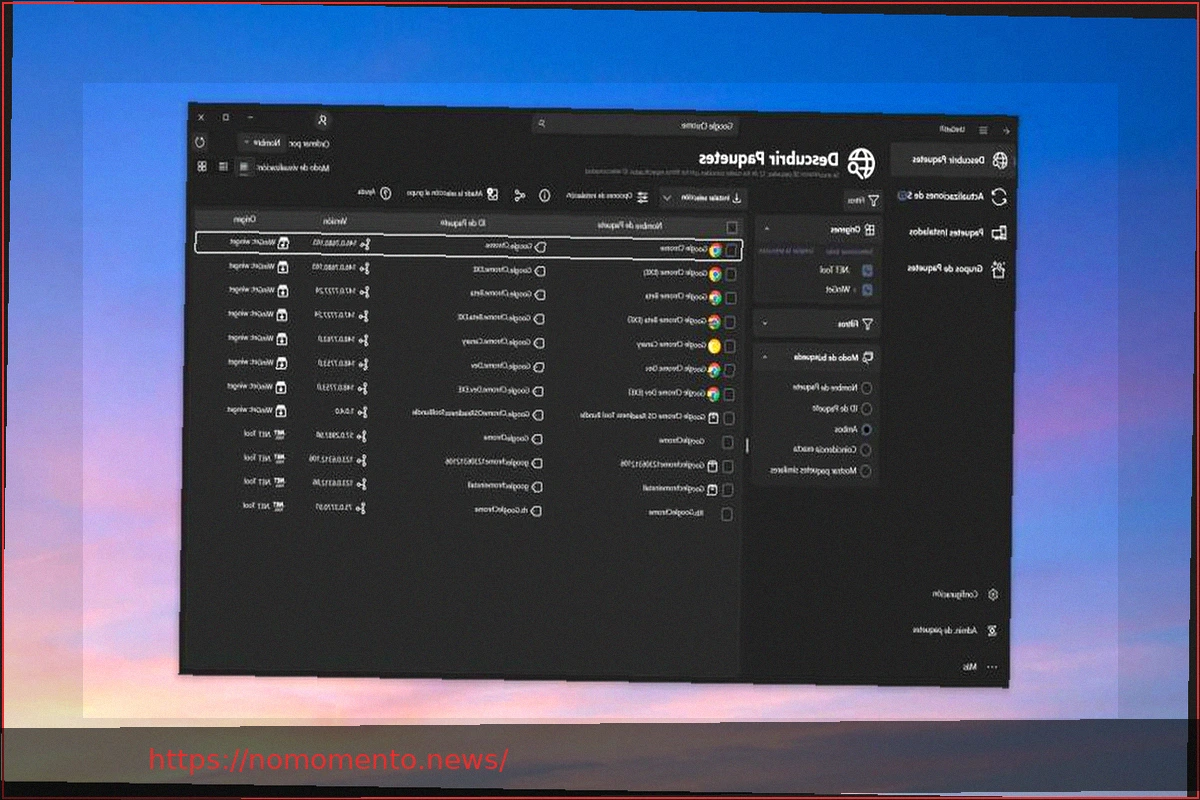Click the Instalar selección button

(712, 198)
